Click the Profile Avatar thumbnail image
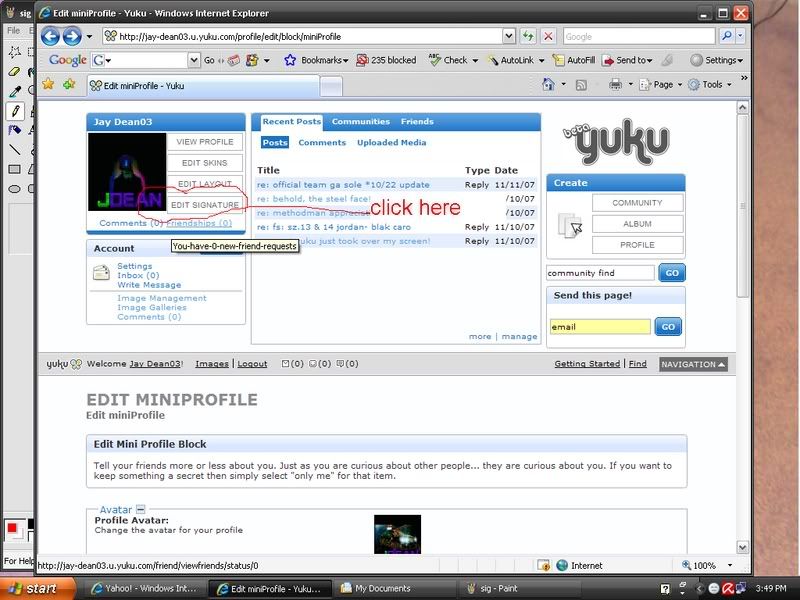 [397, 534]
